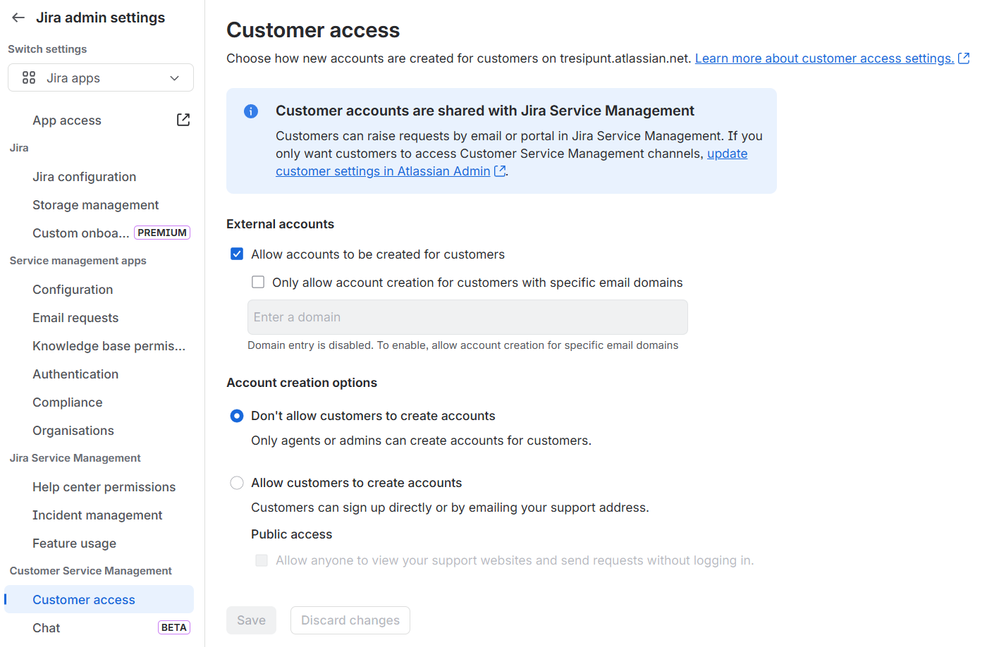The image size is (999, 647).
Task: Click Customers can sign up directly description
Action: (450, 508)
